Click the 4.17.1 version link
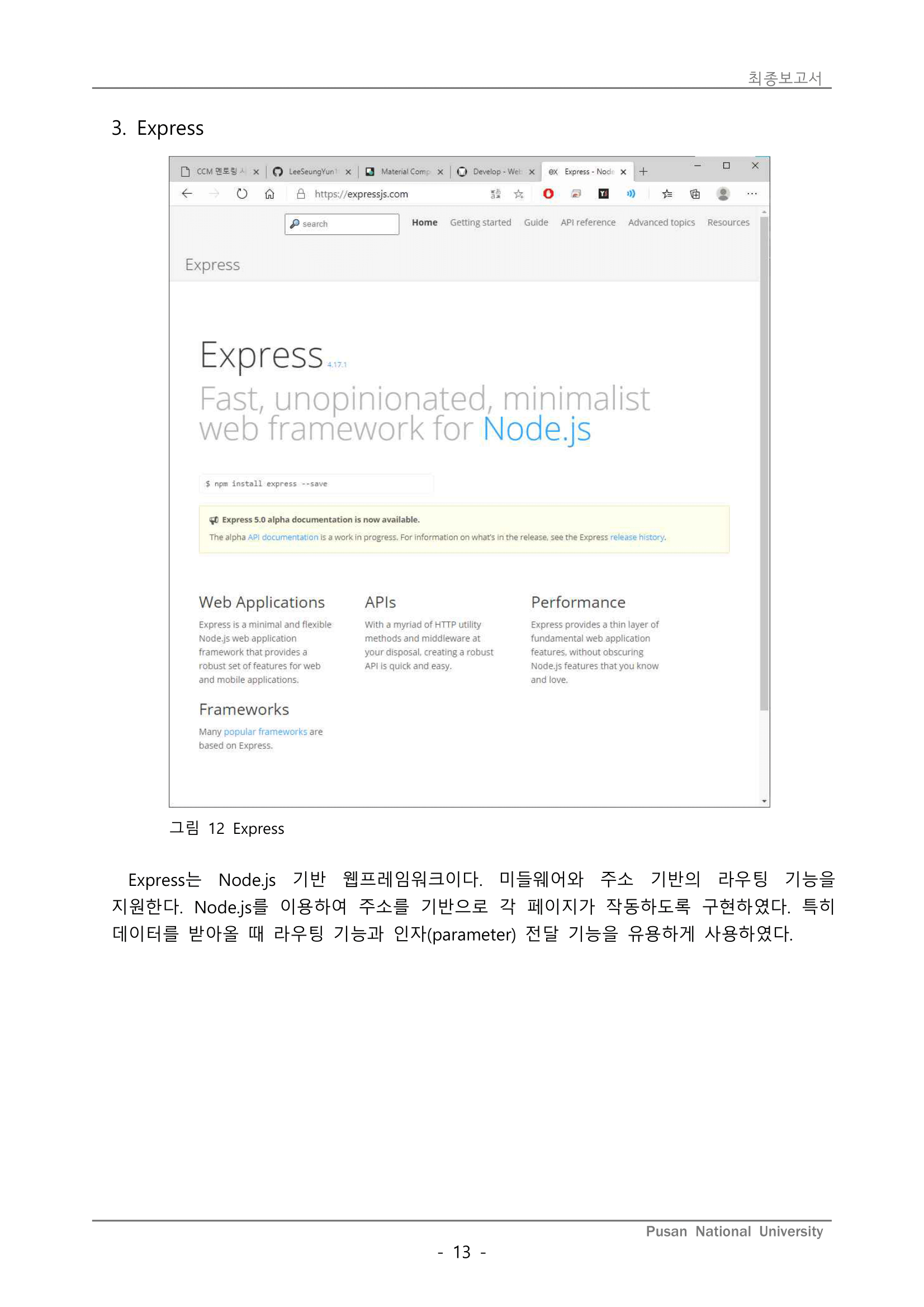The image size is (924, 1307). [x=337, y=364]
